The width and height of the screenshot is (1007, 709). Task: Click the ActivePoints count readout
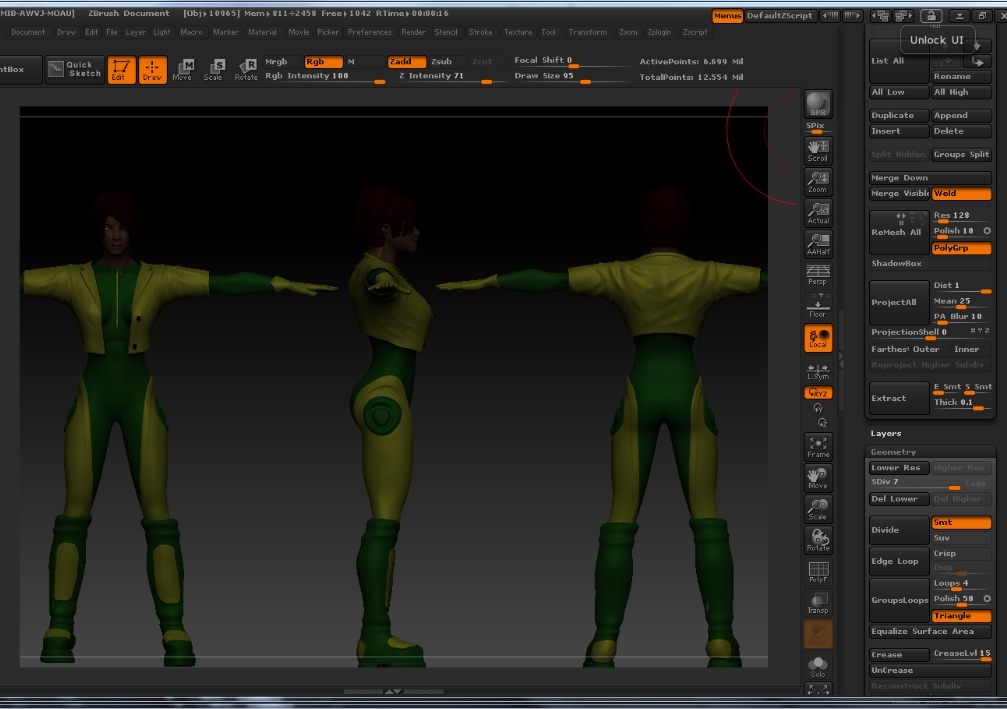pos(691,62)
